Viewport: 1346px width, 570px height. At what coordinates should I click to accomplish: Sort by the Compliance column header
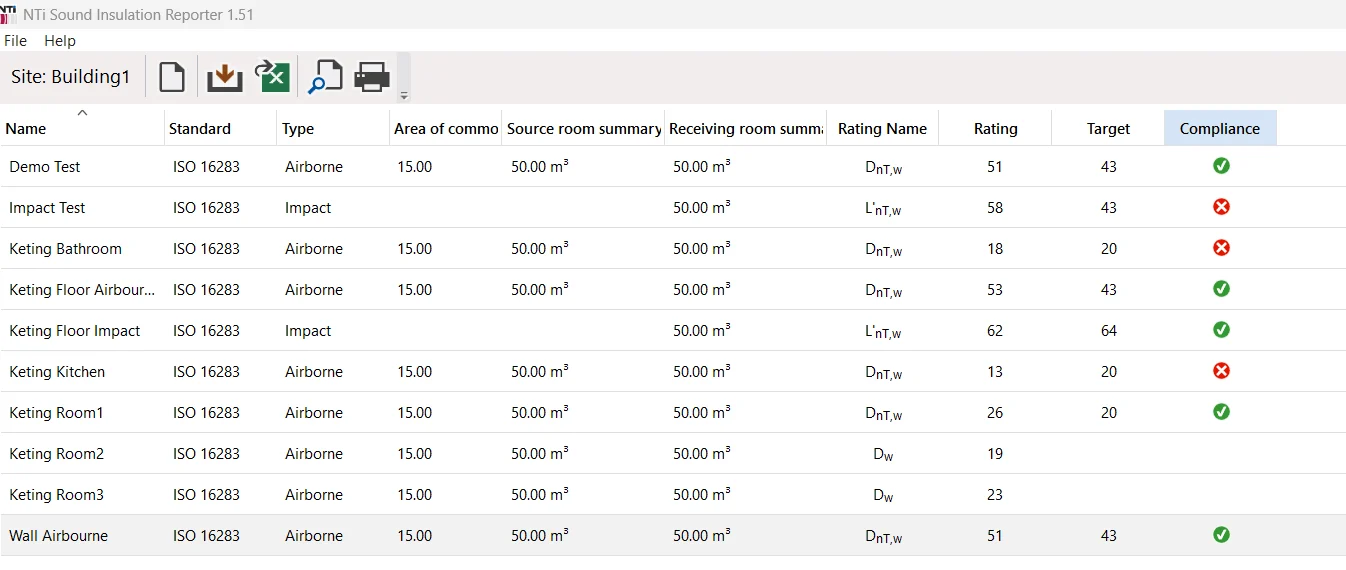pos(1219,128)
